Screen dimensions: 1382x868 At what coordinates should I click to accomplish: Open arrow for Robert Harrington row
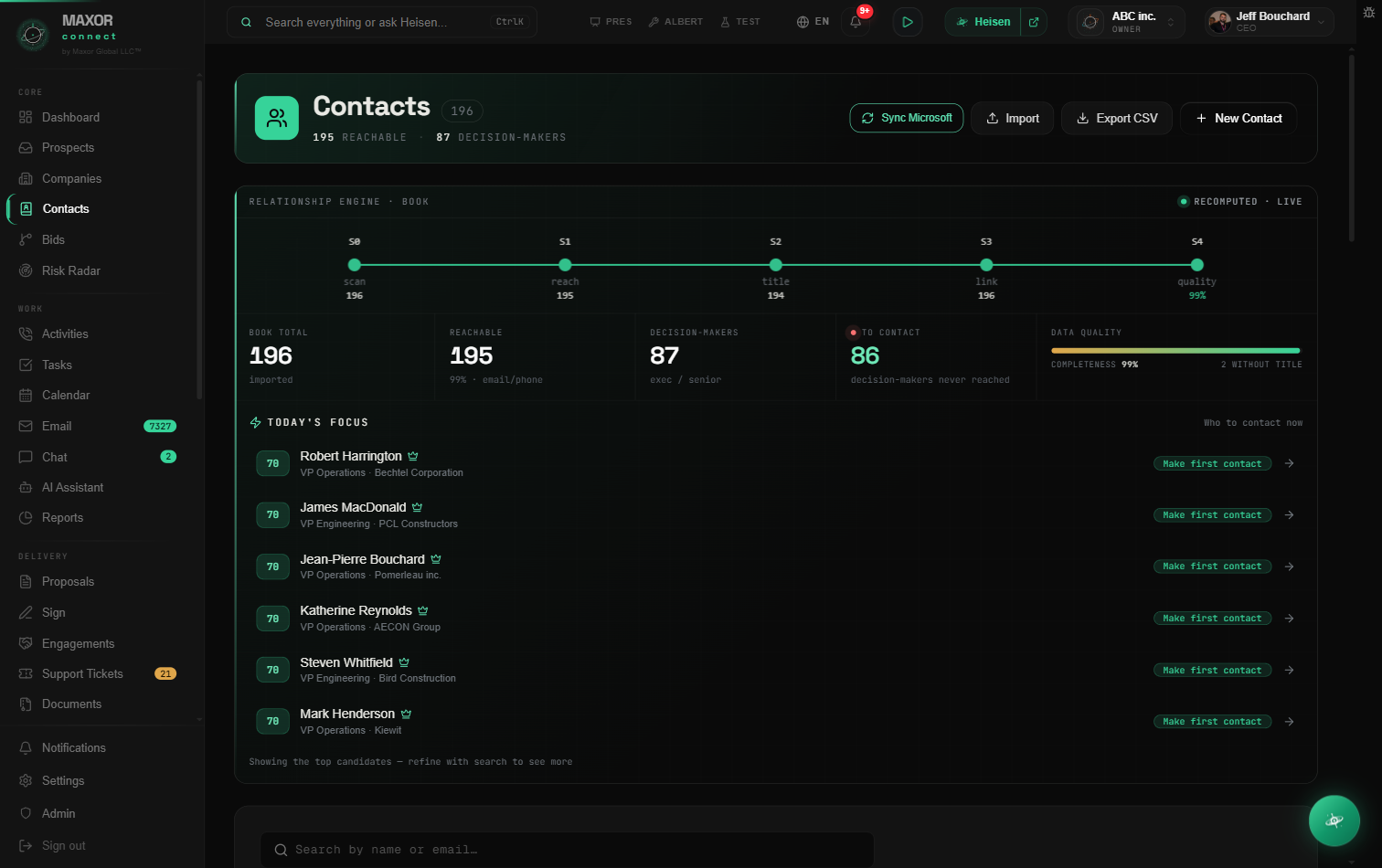pyautogui.click(x=1289, y=463)
